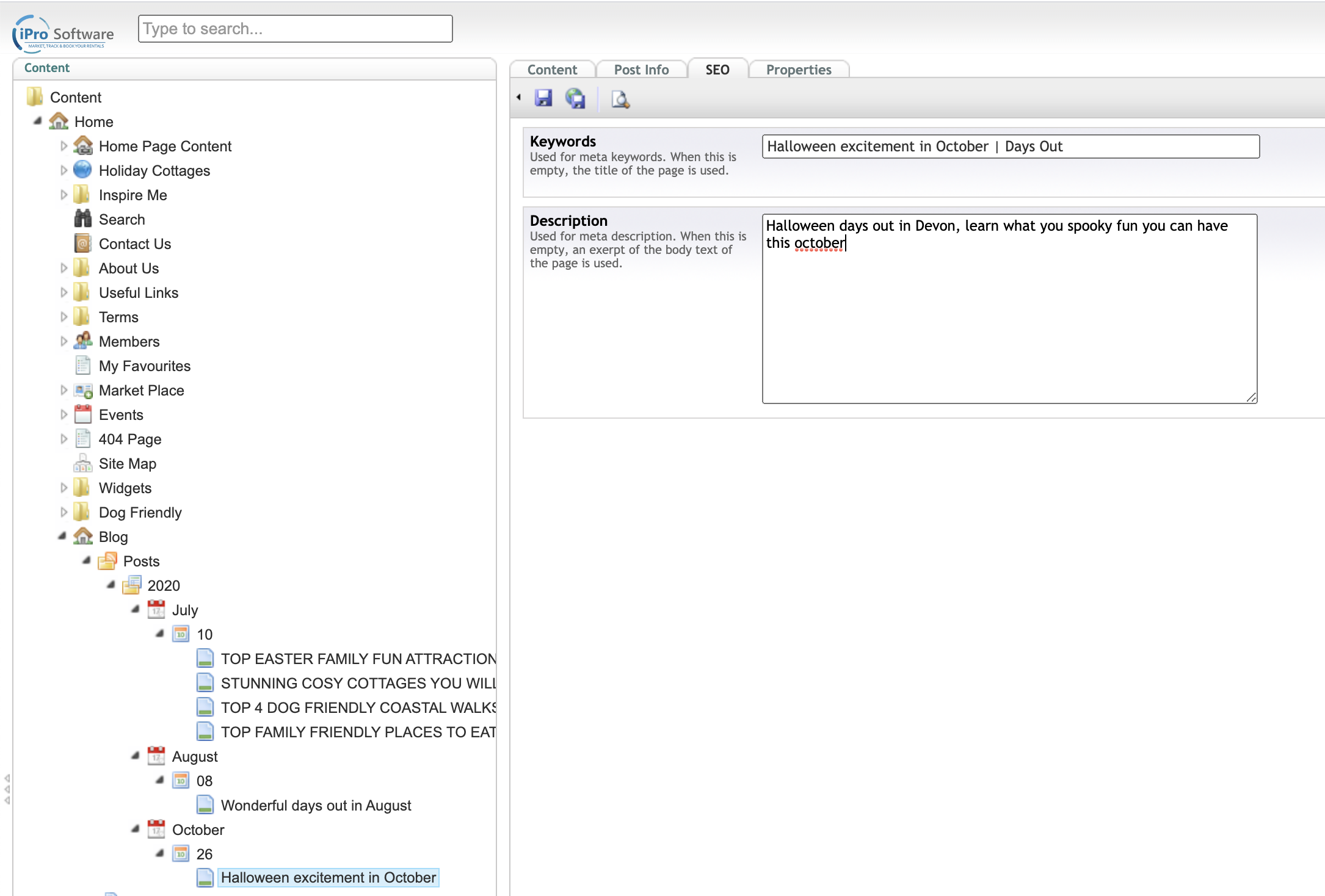Expand the Market Place node

coord(64,390)
